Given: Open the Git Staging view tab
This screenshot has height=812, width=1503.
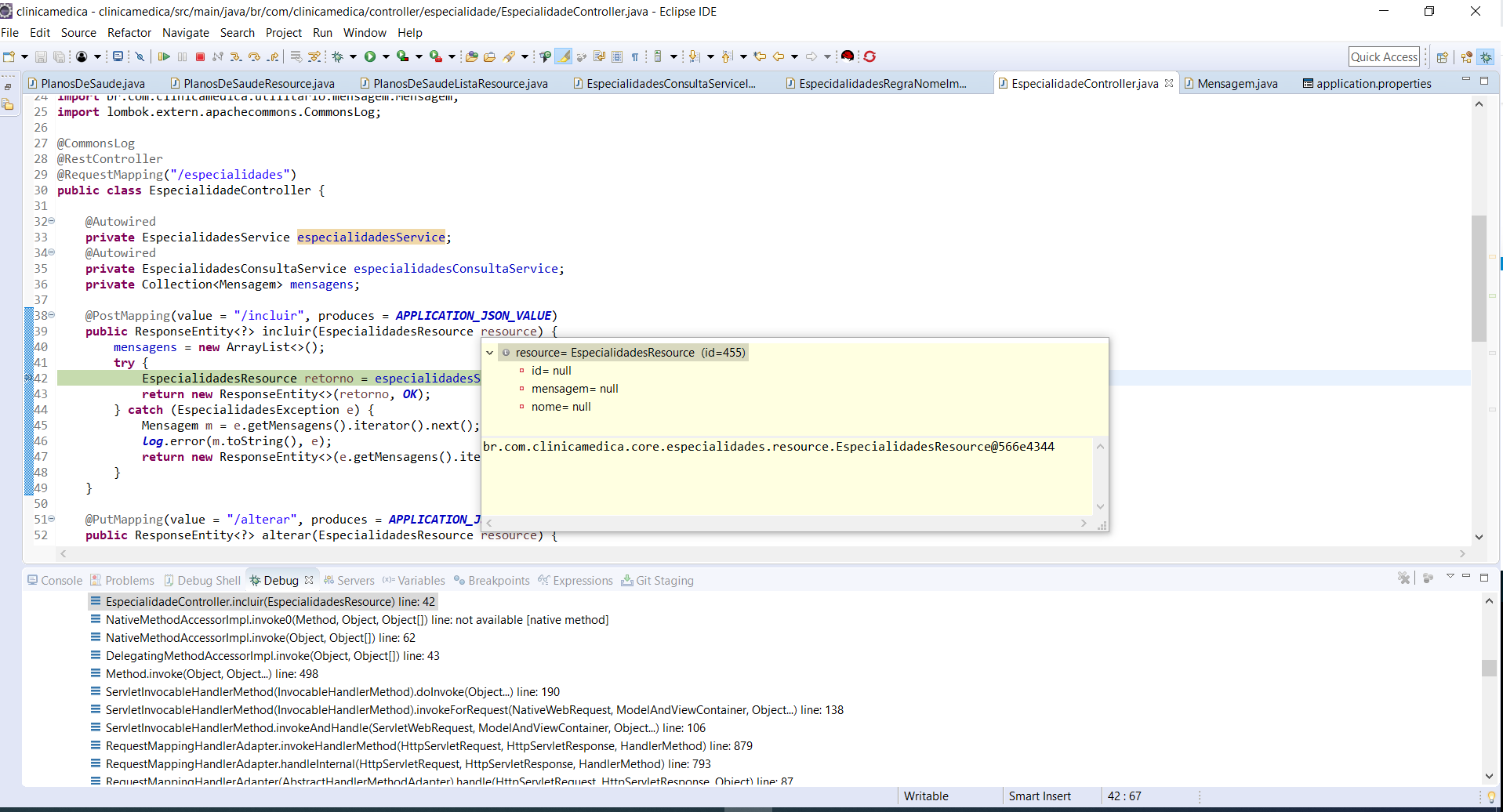Looking at the screenshot, I should pyautogui.click(x=657, y=581).
